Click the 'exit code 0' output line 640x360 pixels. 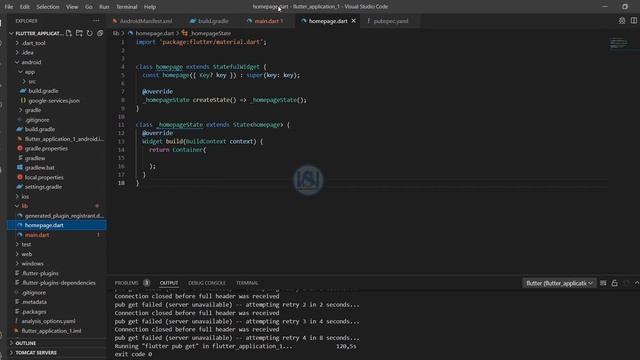coord(133,354)
